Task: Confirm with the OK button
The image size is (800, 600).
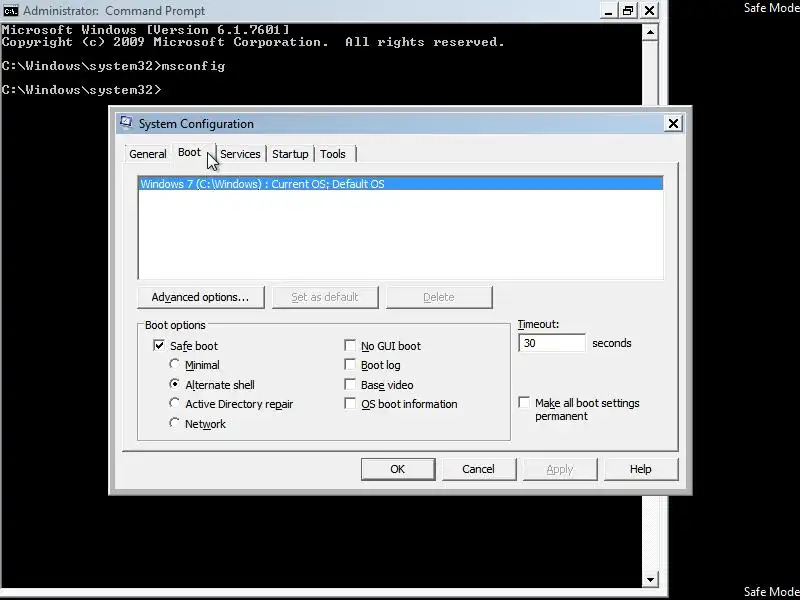Action: [398, 469]
